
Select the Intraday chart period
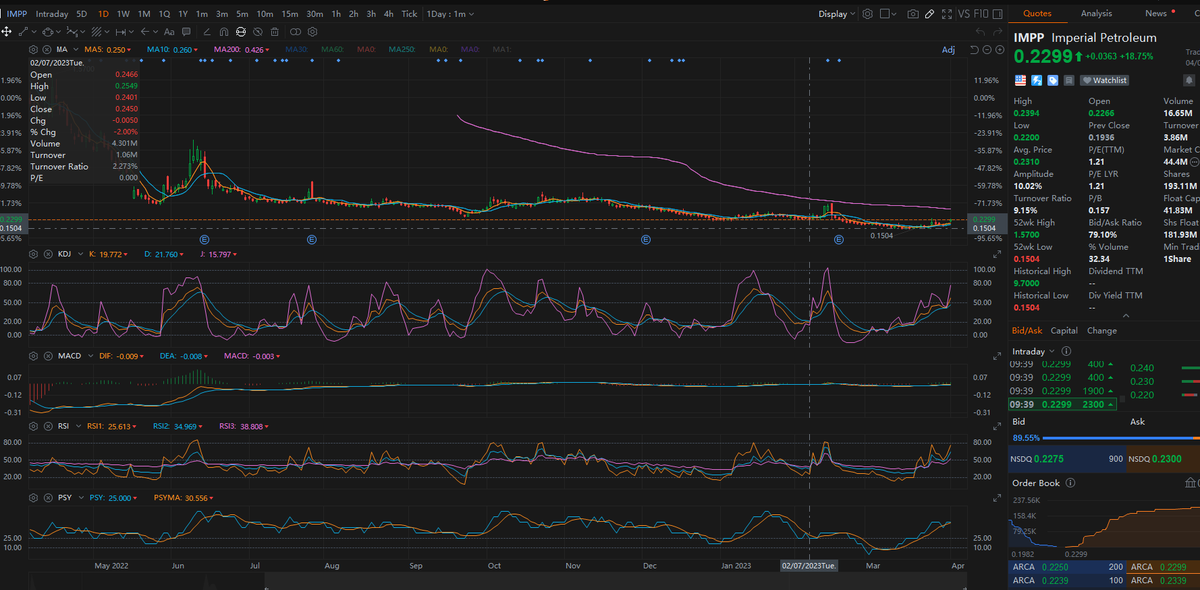(x=52, y=14)
